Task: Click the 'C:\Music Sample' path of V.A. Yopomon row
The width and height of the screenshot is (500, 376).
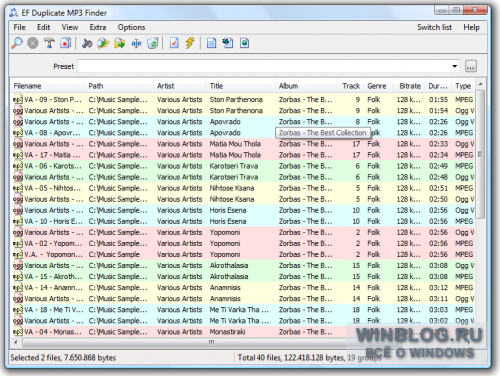Action: click(114, 254)
